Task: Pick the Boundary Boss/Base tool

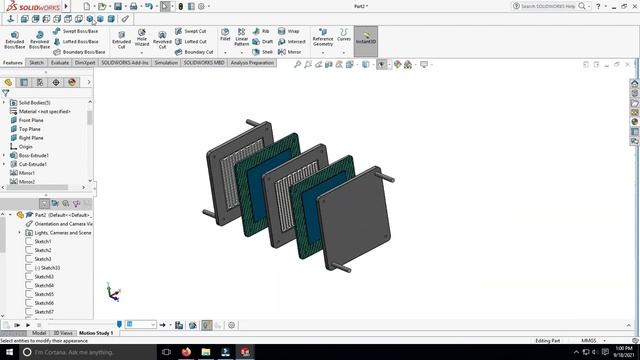Action: tap(79, 52)
